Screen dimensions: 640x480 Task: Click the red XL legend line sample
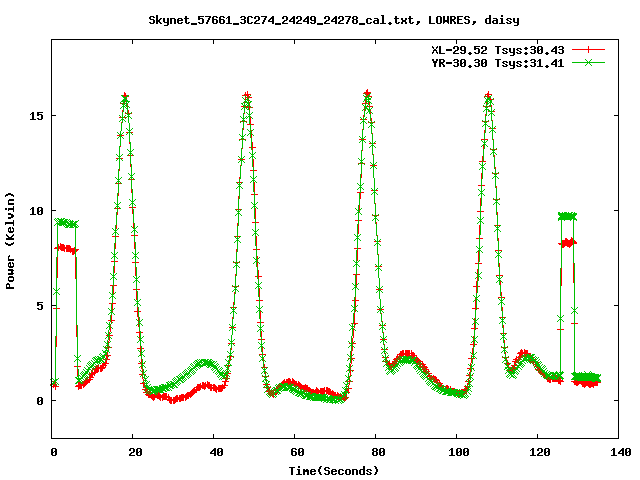[x=588, y=50]
